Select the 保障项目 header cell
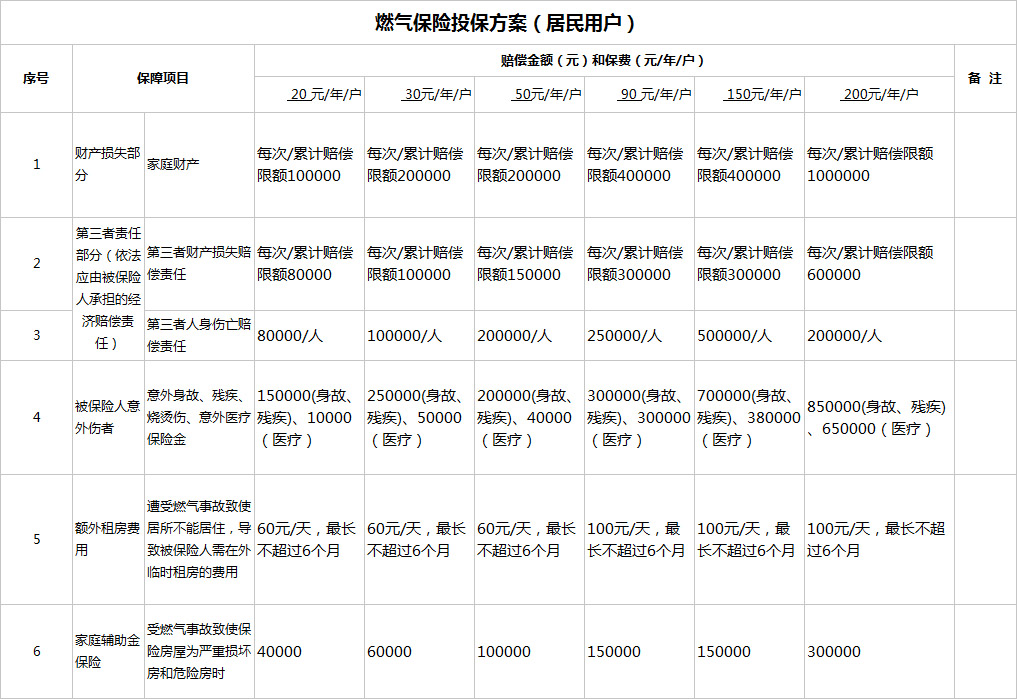 [163, 78]
